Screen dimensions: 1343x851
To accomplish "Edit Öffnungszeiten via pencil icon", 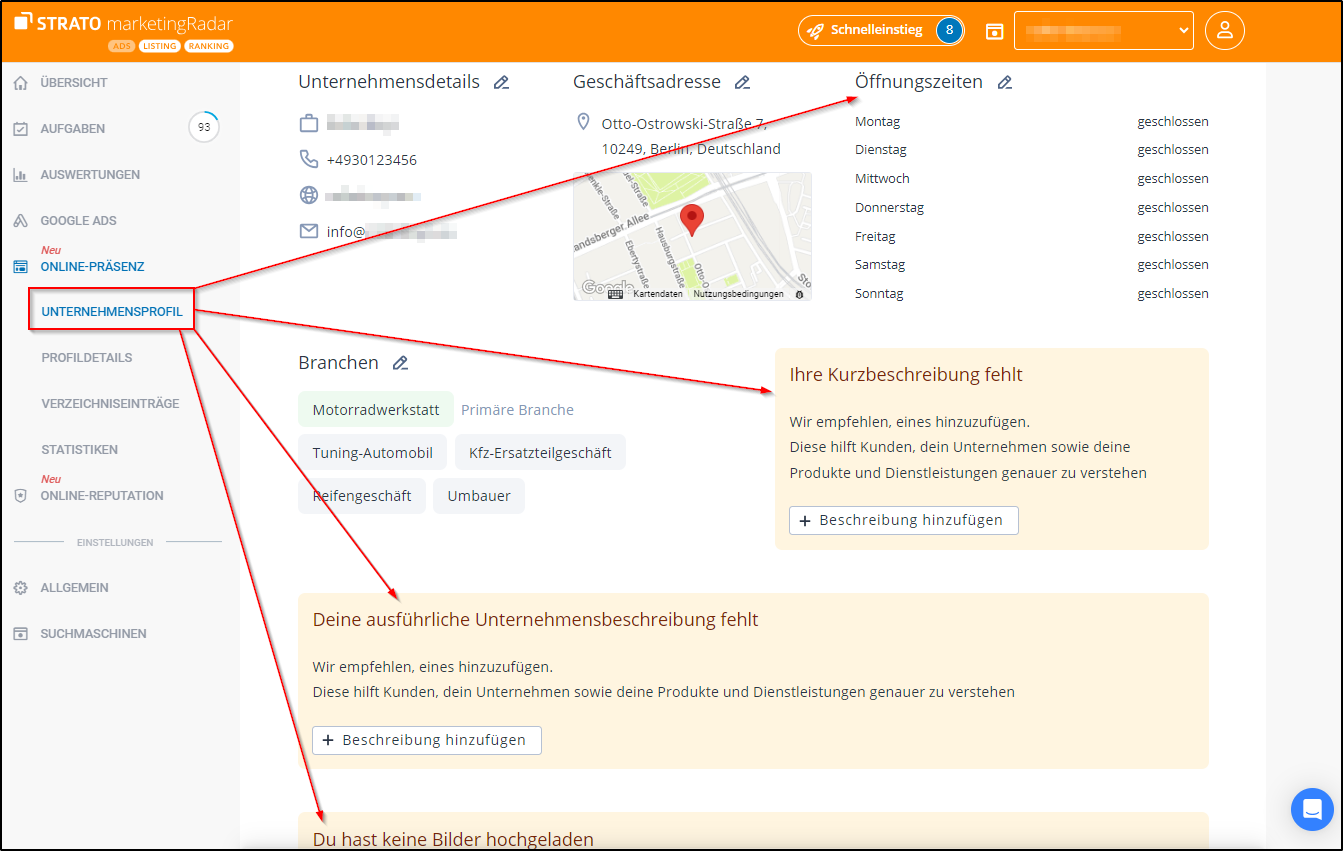I will 1005,82.
